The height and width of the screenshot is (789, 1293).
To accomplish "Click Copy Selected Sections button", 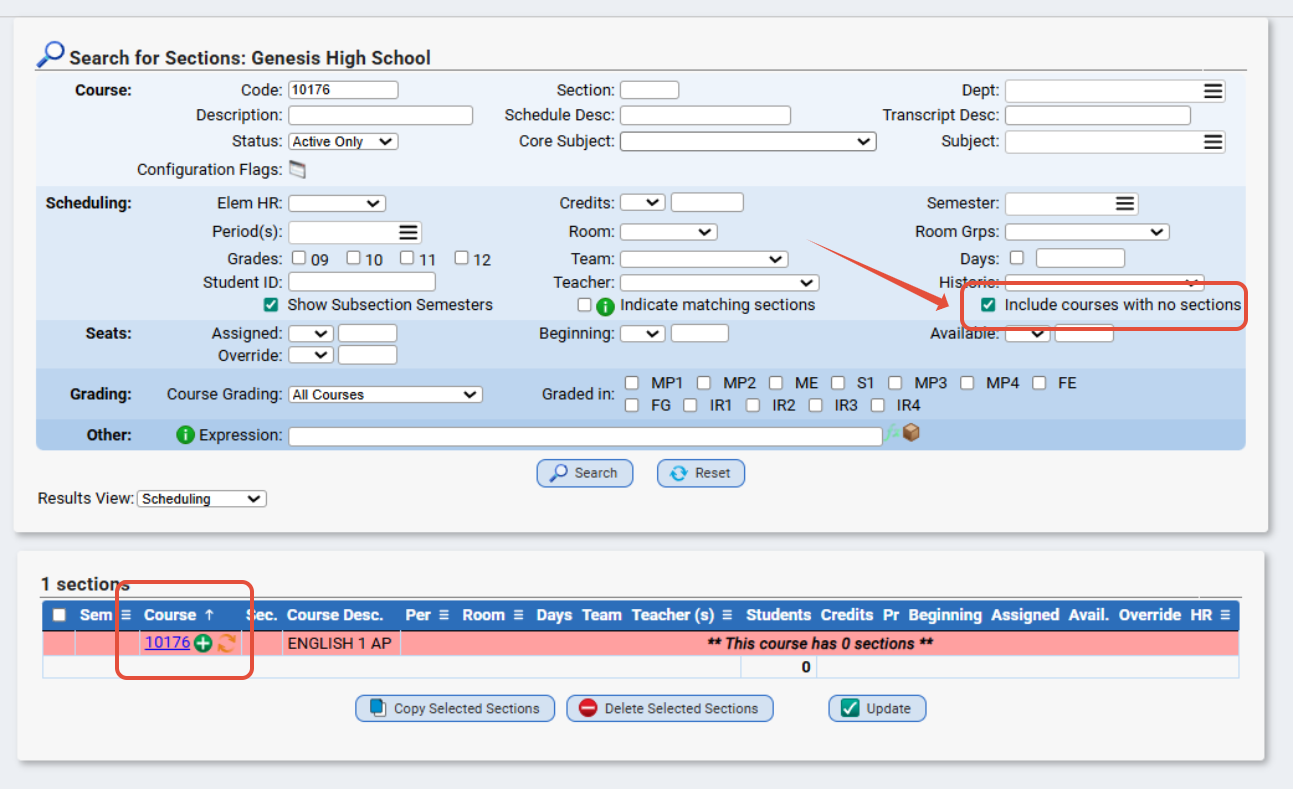I will pos(455,708).
